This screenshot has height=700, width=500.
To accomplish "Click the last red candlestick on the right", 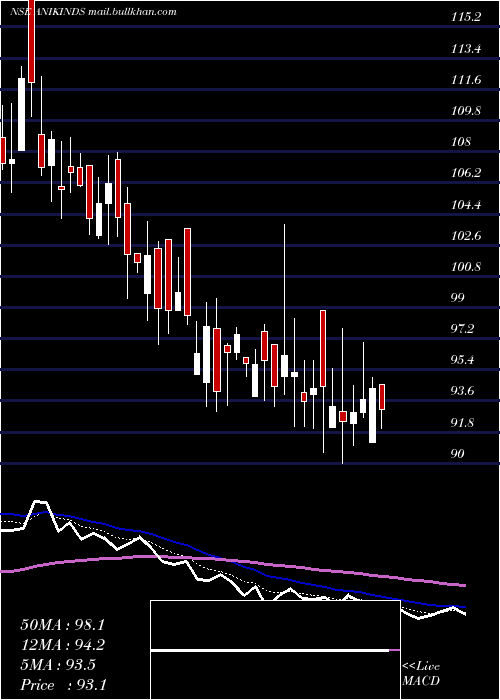I will [x=382, y=397].
